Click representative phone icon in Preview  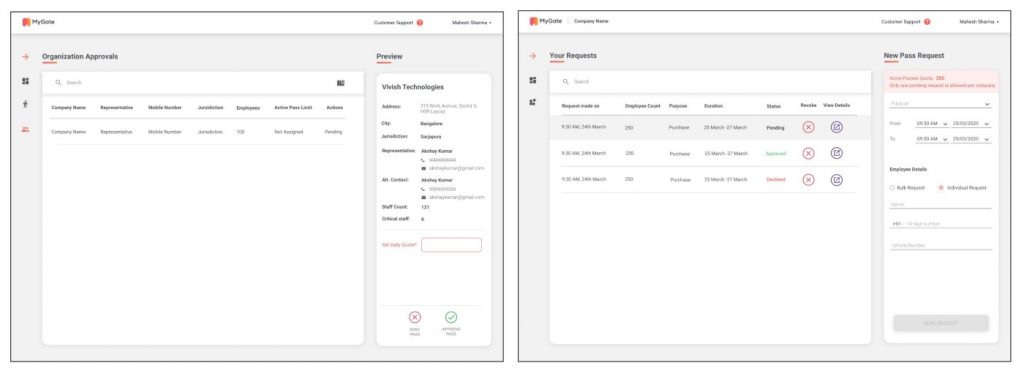click(x=423, y=160)
